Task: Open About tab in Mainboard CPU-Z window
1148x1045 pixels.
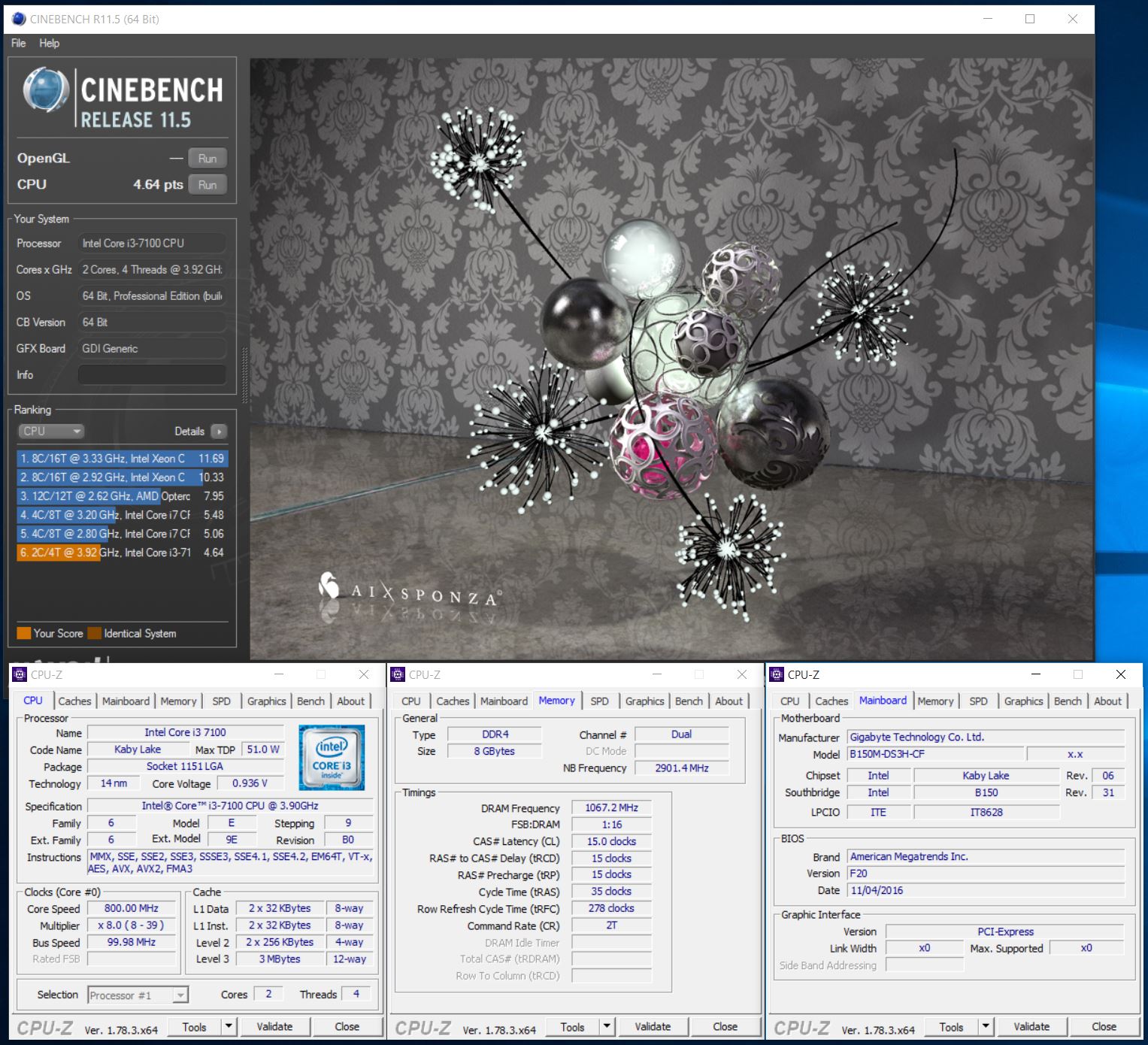Action: point(1108,701)
